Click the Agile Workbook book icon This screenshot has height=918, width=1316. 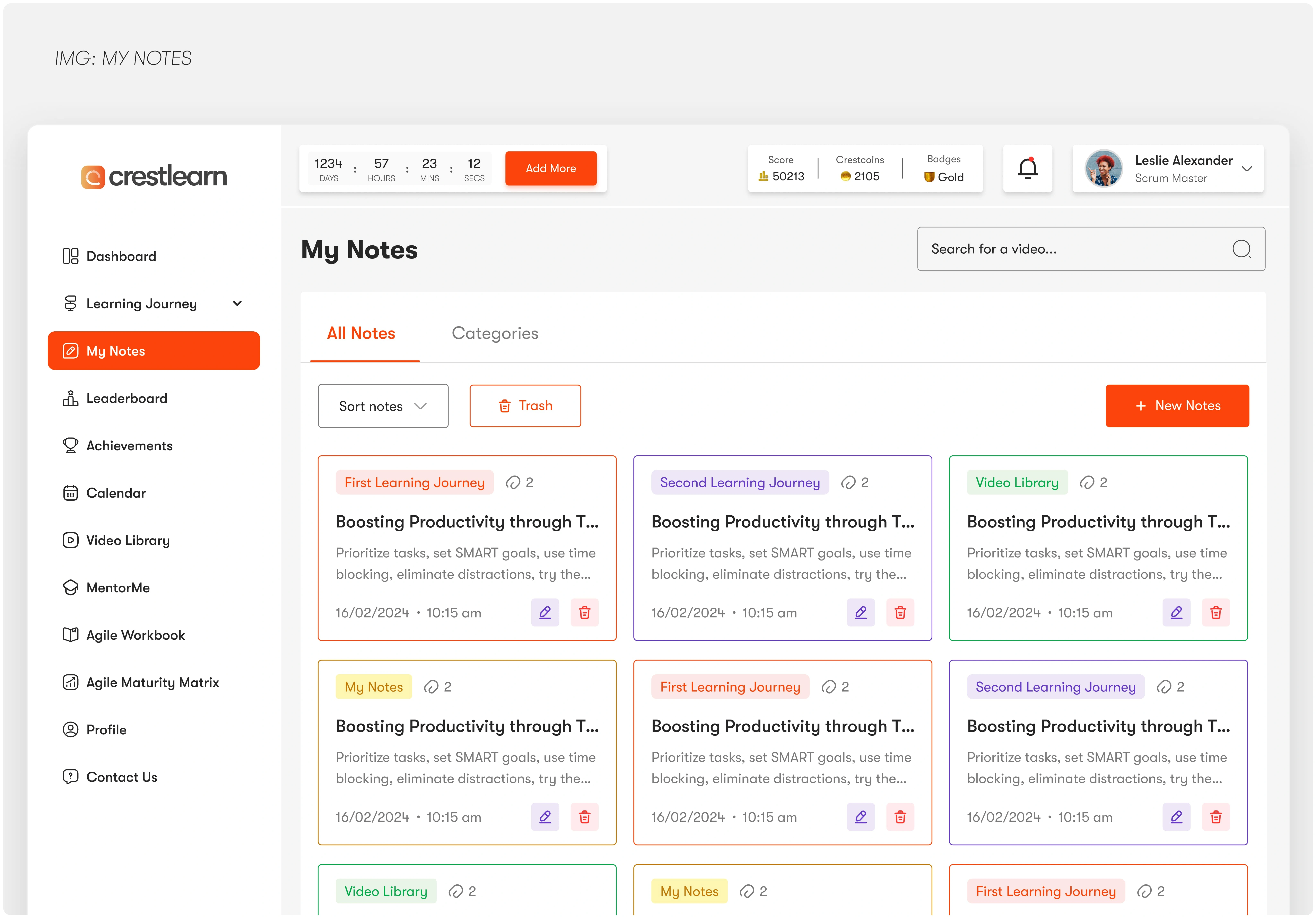click(x=70, y=635)
